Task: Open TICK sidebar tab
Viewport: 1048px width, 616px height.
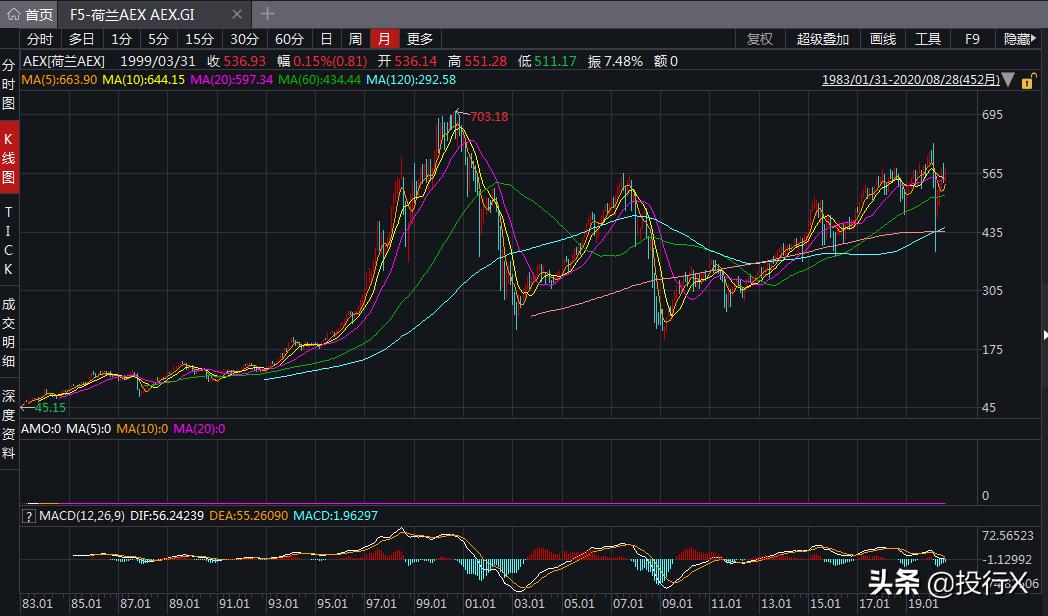Action: (x=9, y=241)
